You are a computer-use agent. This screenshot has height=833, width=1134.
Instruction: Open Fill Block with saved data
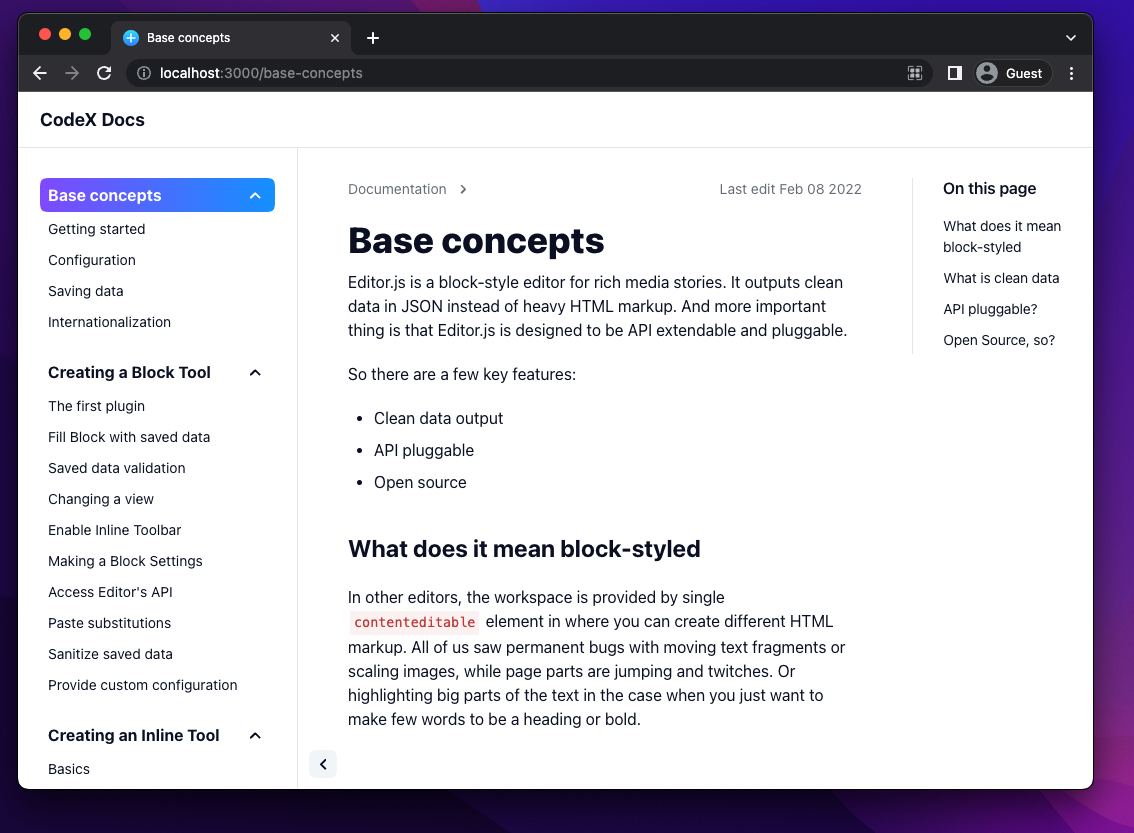[129, 437]
